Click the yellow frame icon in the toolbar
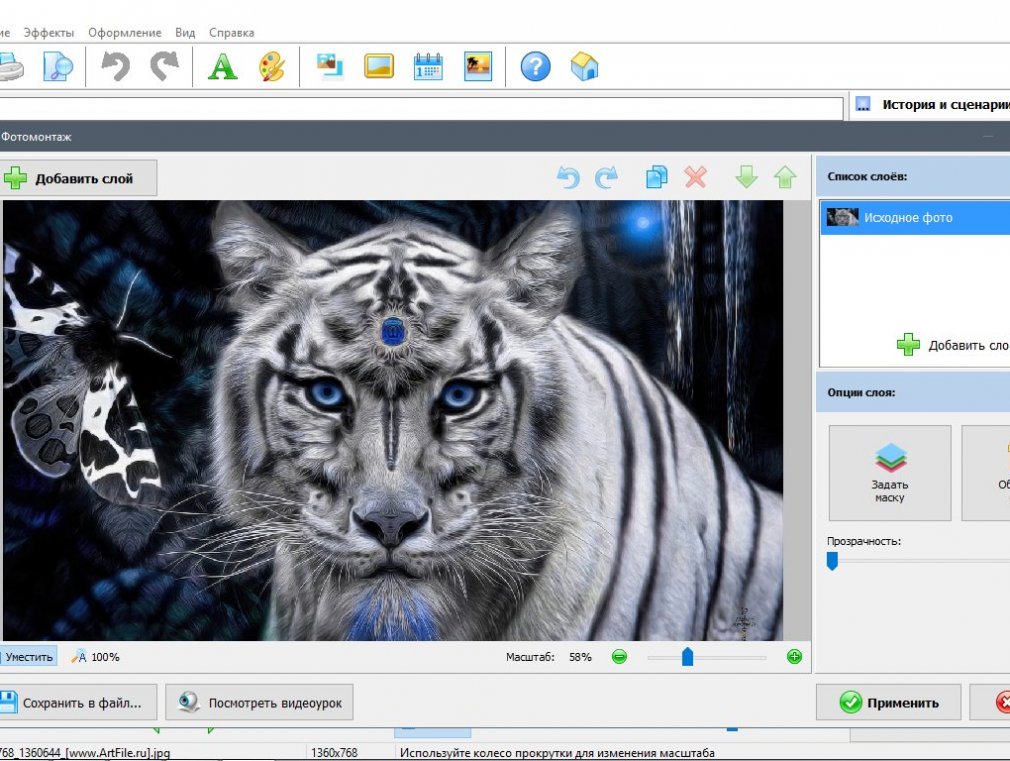 tap(379, 66)
